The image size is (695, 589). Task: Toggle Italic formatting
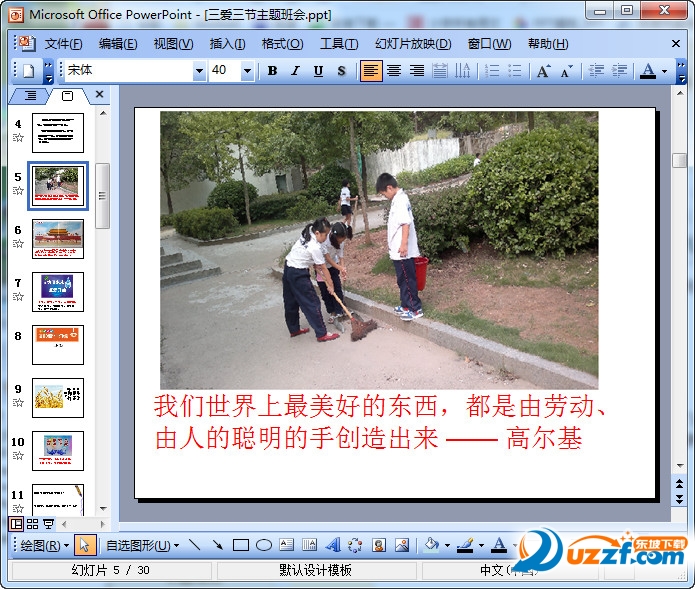pos(296,71)
